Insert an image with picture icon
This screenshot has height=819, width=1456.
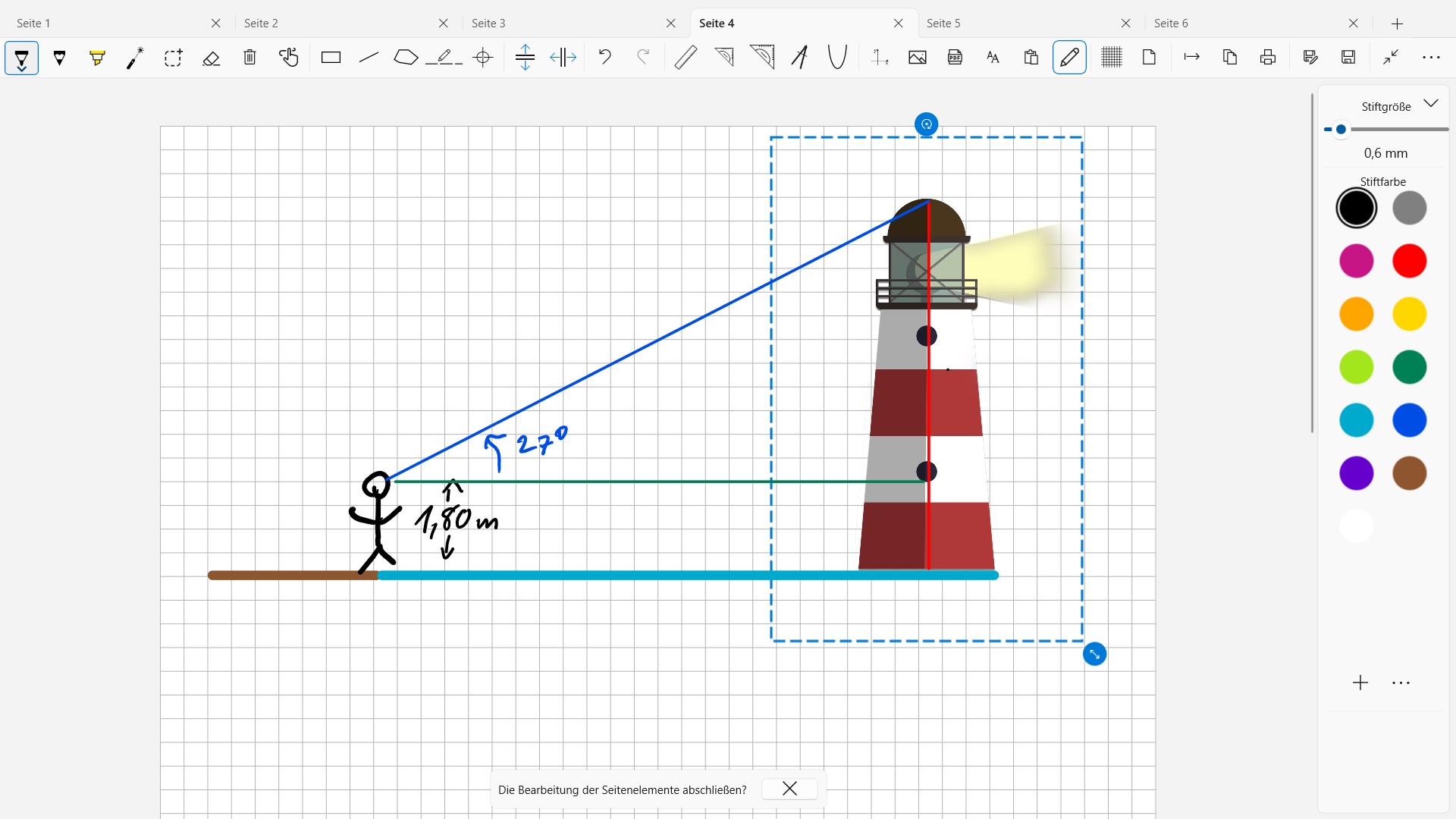917,58
